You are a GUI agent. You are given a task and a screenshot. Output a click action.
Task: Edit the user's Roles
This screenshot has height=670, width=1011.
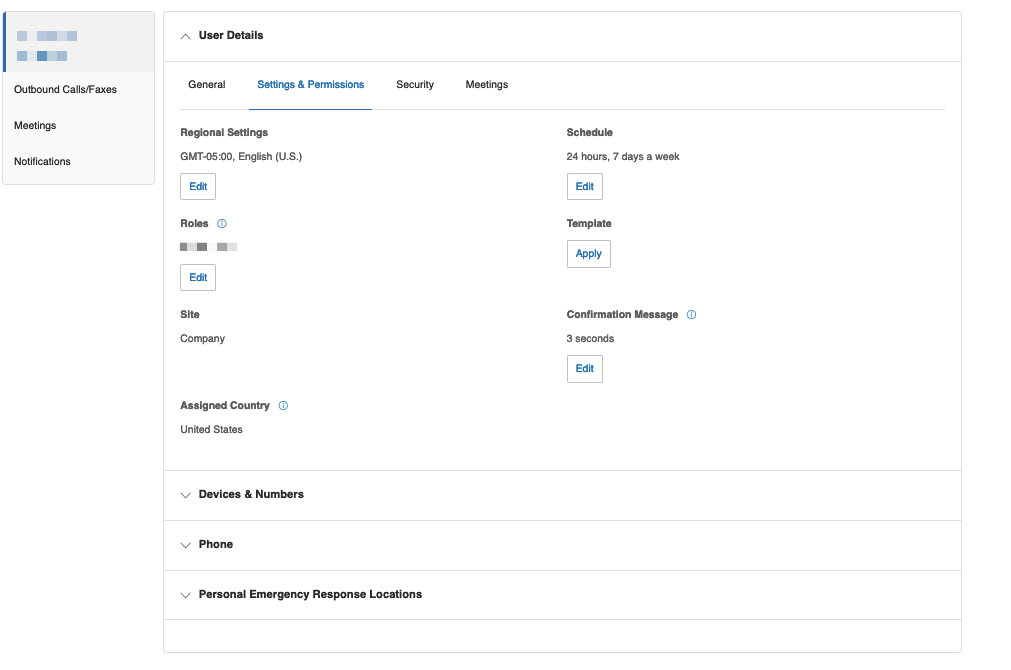(198, 277)
